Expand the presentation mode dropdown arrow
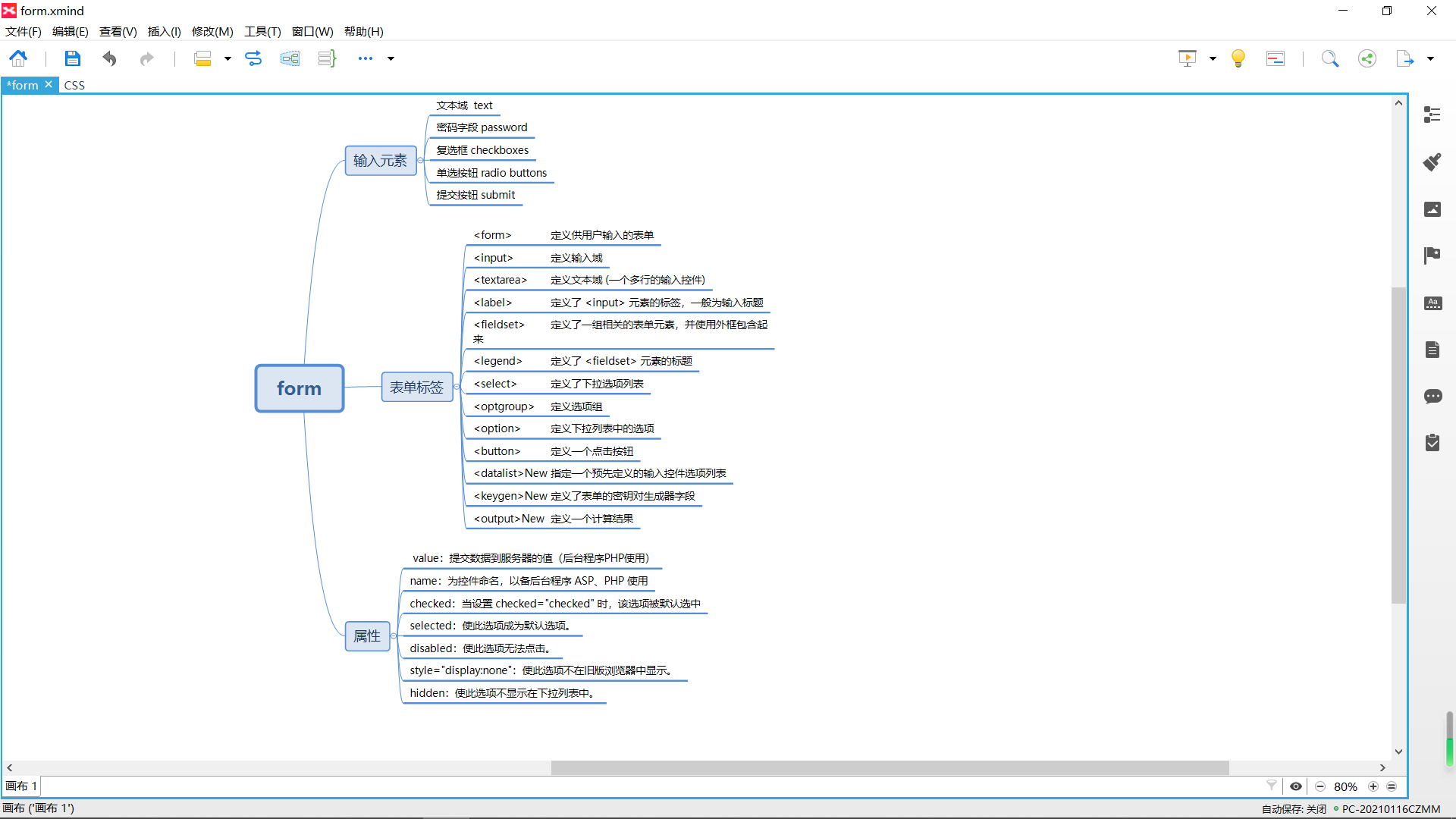The image size is (1456, 819). [x=1213, y=58]
